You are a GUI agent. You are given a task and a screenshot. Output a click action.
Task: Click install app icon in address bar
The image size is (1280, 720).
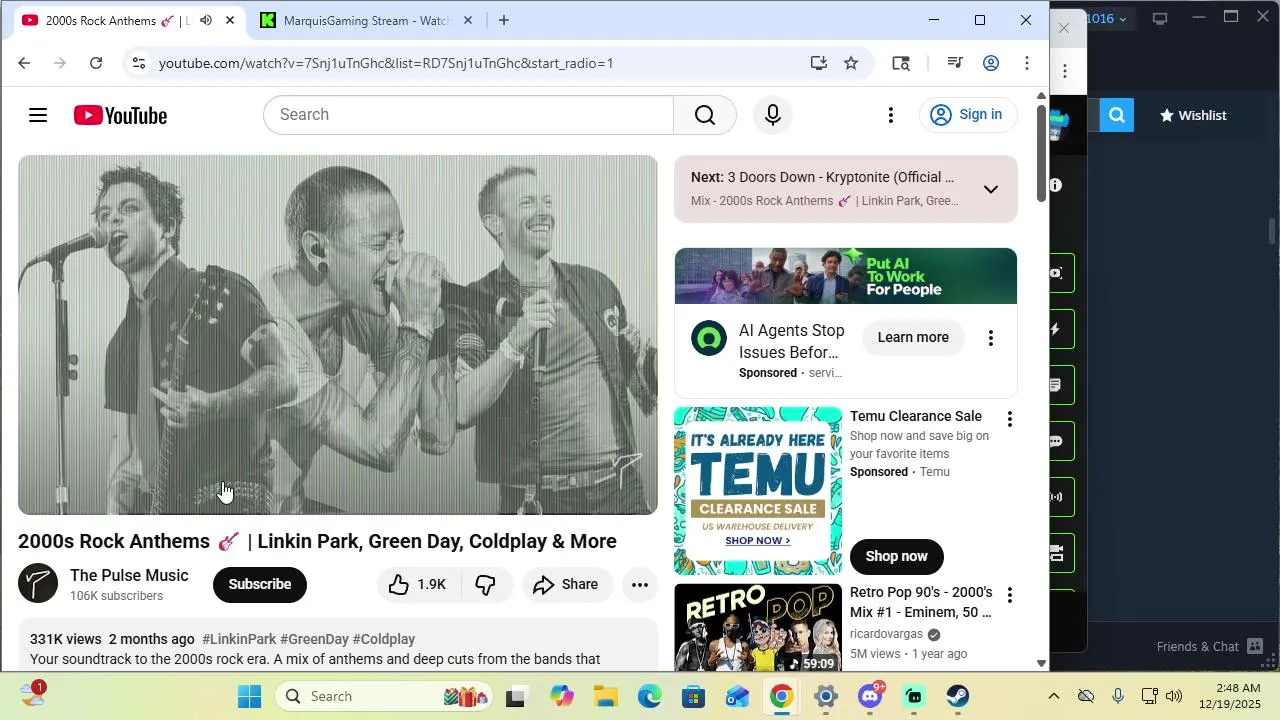(819, 63)
